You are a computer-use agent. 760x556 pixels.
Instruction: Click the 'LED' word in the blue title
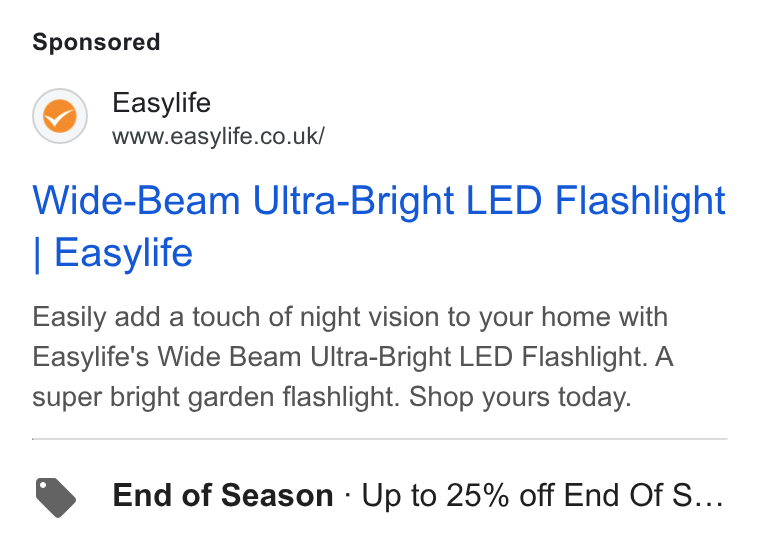[504, 200]
